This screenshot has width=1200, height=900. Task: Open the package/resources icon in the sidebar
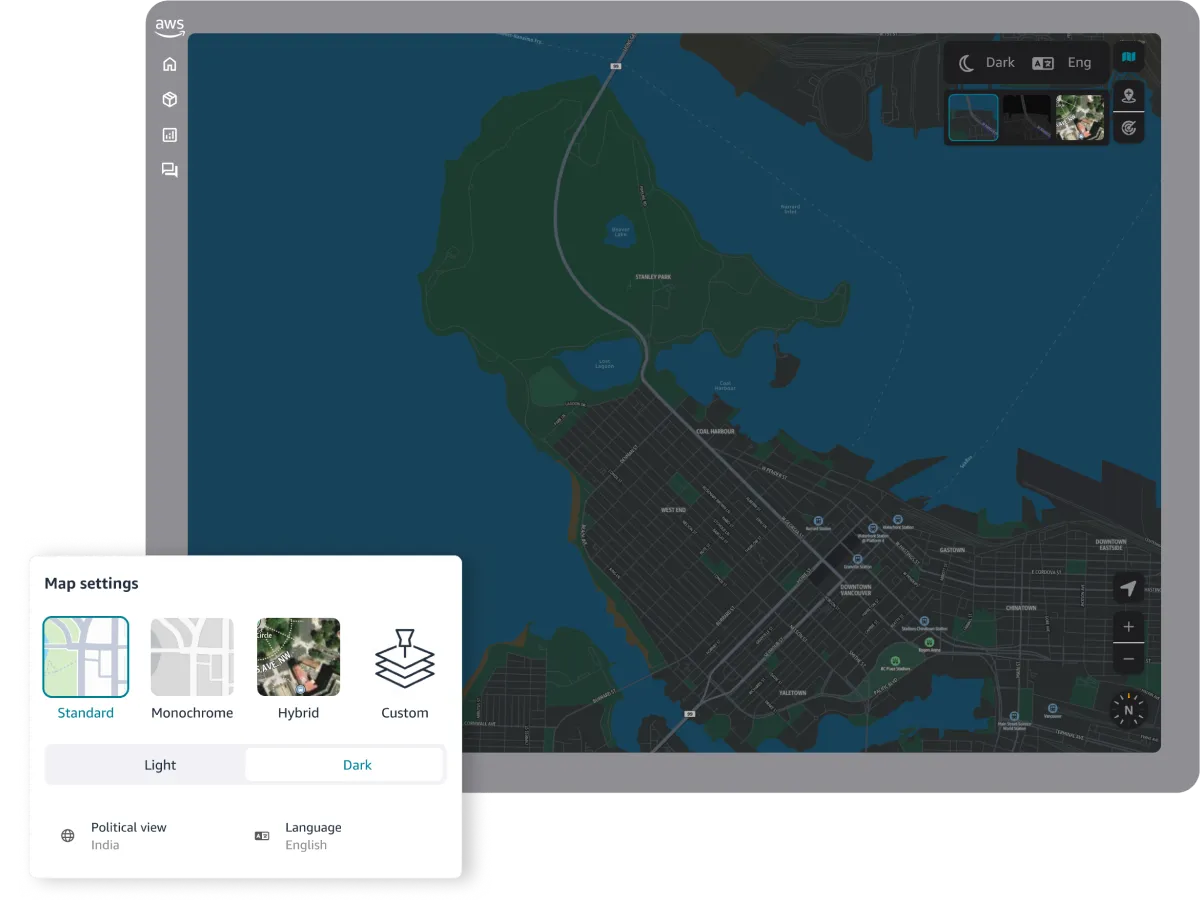[169, 99]
